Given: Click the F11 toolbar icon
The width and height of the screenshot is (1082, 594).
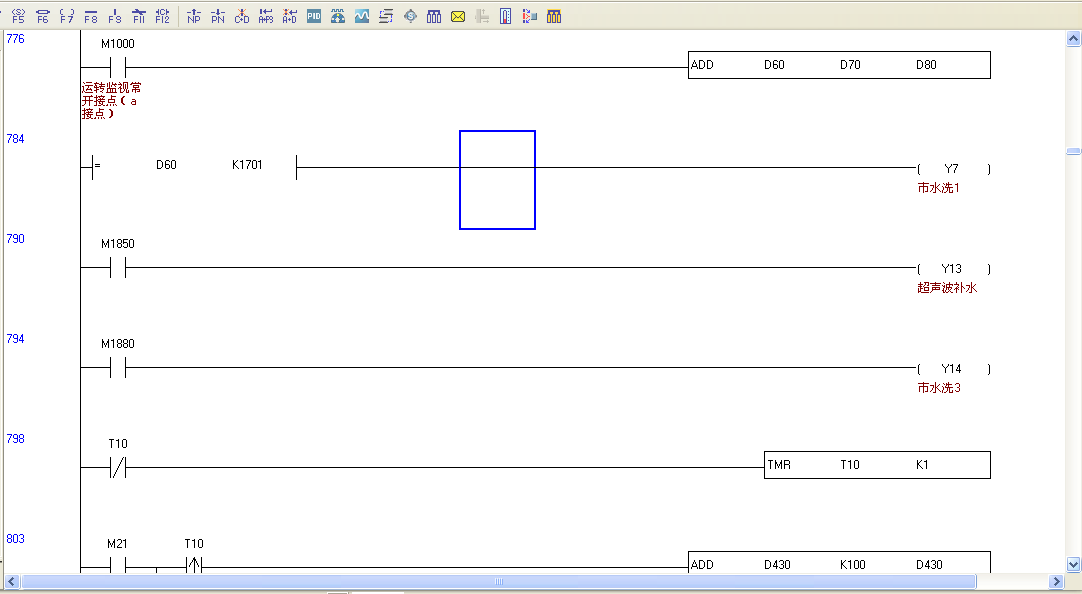Looking at the screenshot, I should click(x=139, y=16).
